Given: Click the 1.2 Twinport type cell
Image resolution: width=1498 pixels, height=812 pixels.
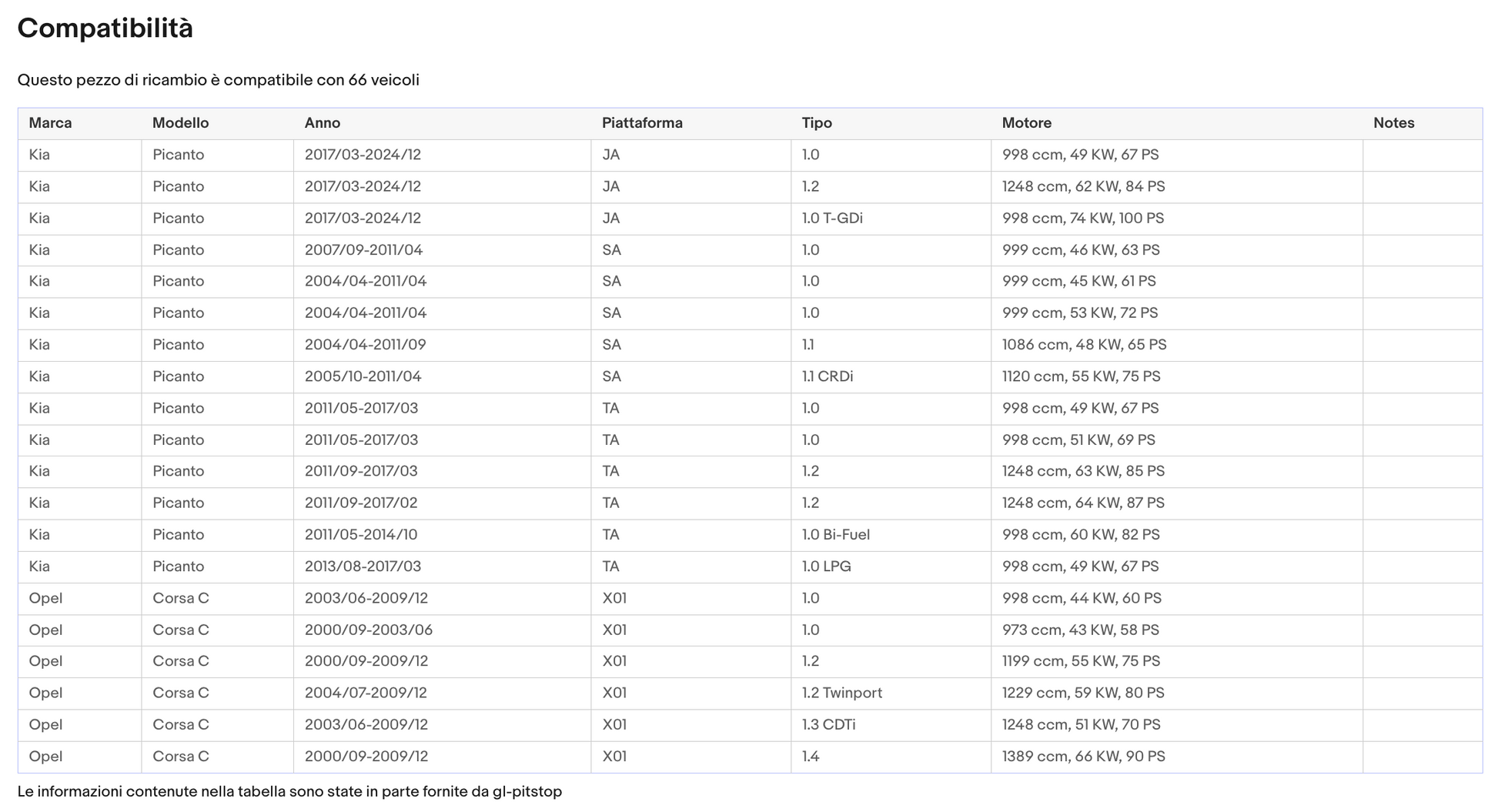Looking at the screenshot, I should pyautogui.click(x=891, y=693).
